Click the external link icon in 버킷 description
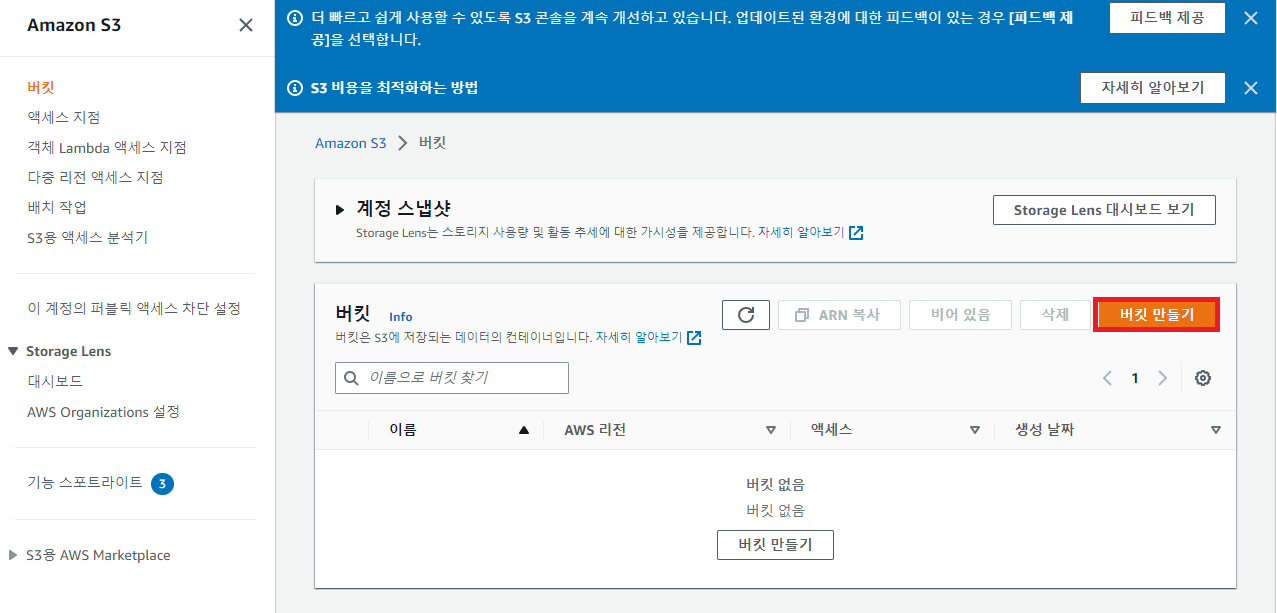Viewport: 1277px width, 613px height. (x=694, y=338)
